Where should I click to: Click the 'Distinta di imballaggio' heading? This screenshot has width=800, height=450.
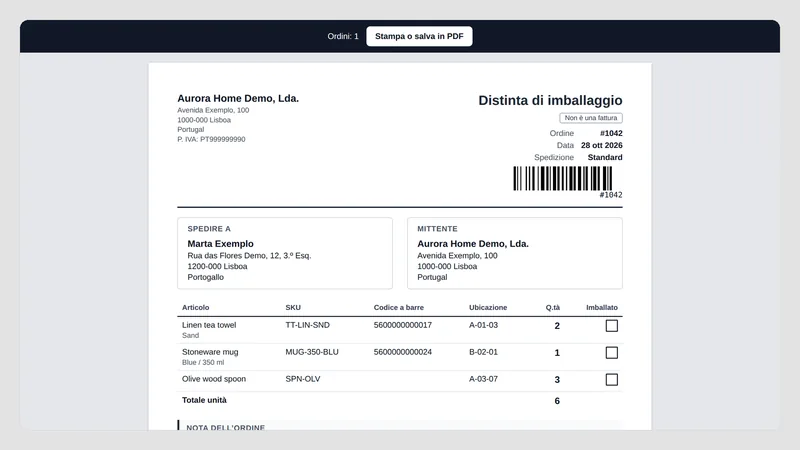click(x=550, y=101)
